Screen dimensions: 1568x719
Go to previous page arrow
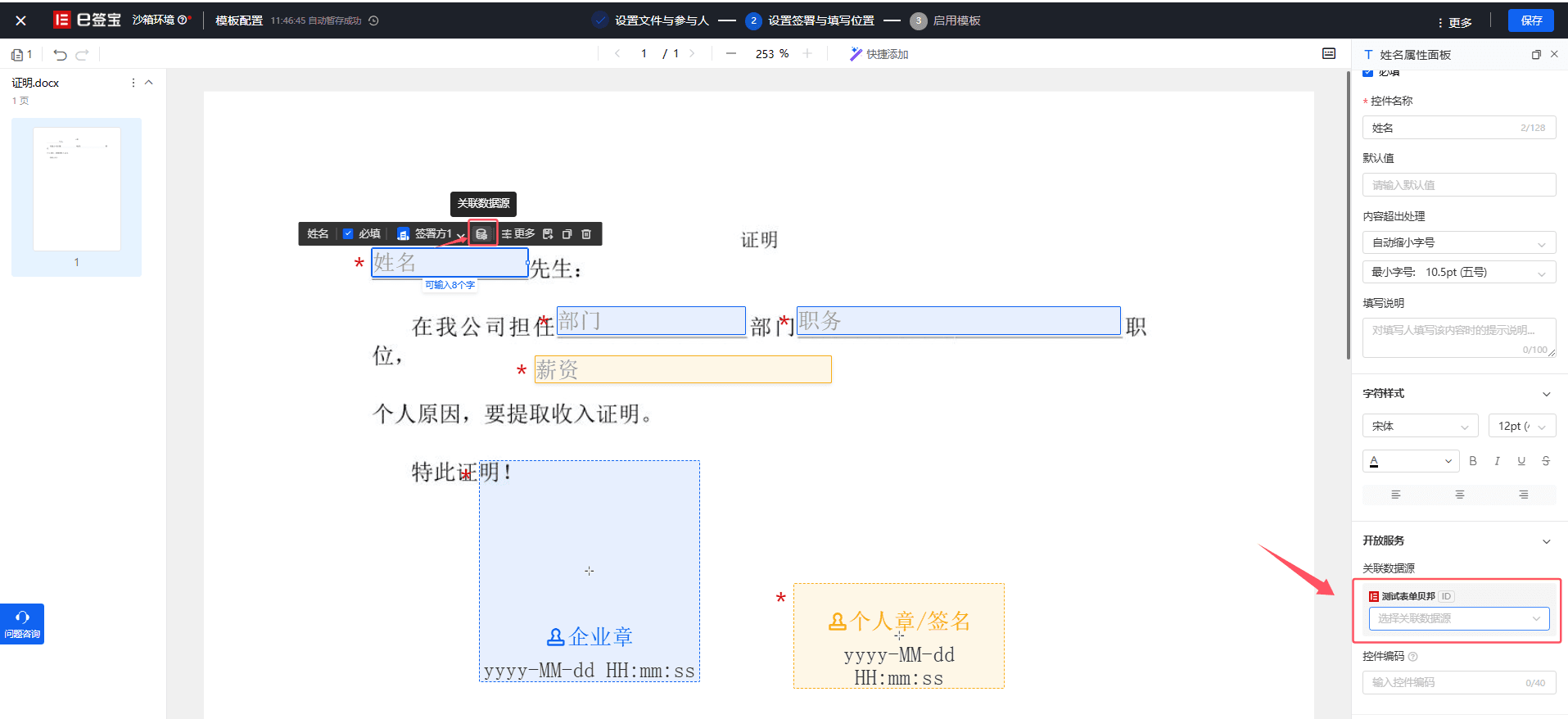point(617,53)
